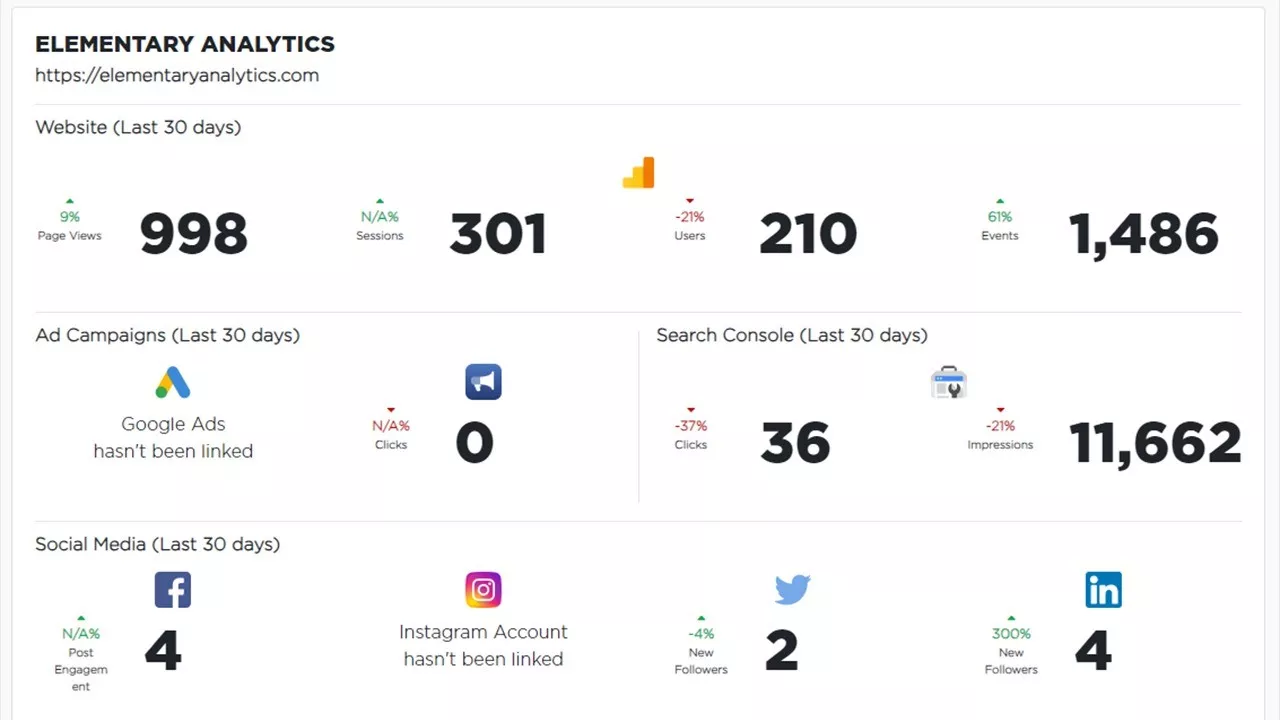Click the Google Search Console icon
The width and height of the screenshot is (1280, 720).
948,382
